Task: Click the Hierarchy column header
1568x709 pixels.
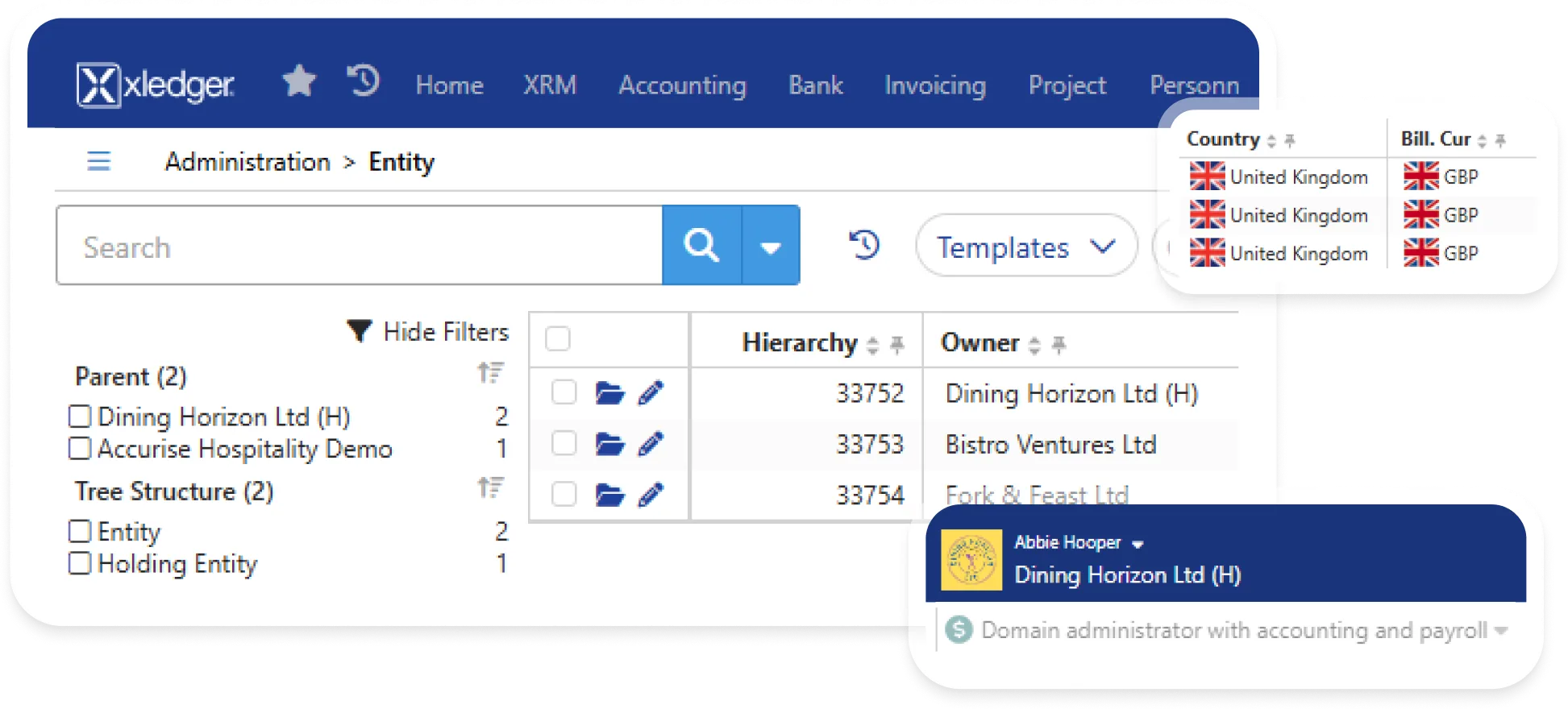Action: point(800,342)
